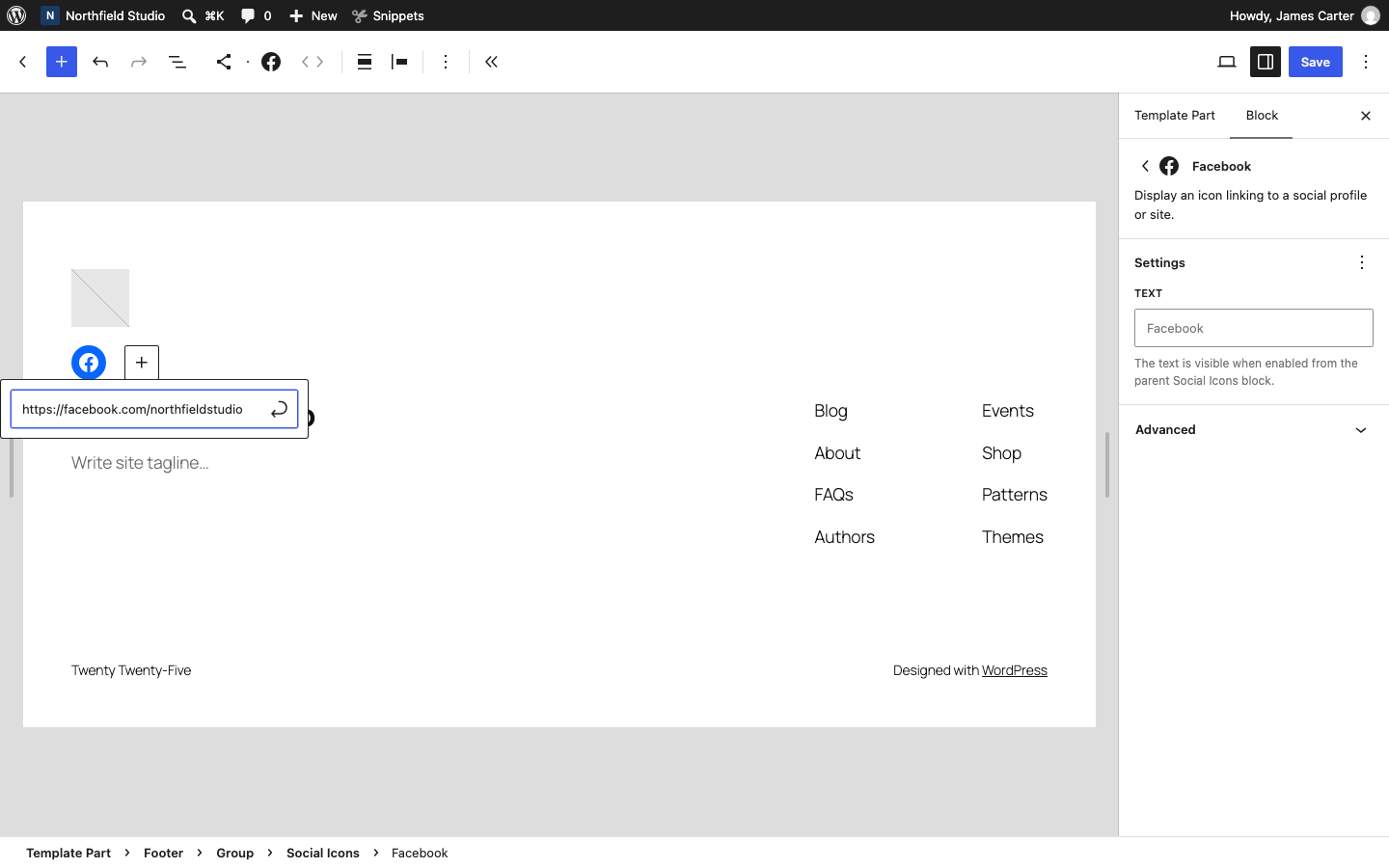Open the WordPress logo menu
The image size is (1389, 868).
pyautogui.click(x=16, y=15)
